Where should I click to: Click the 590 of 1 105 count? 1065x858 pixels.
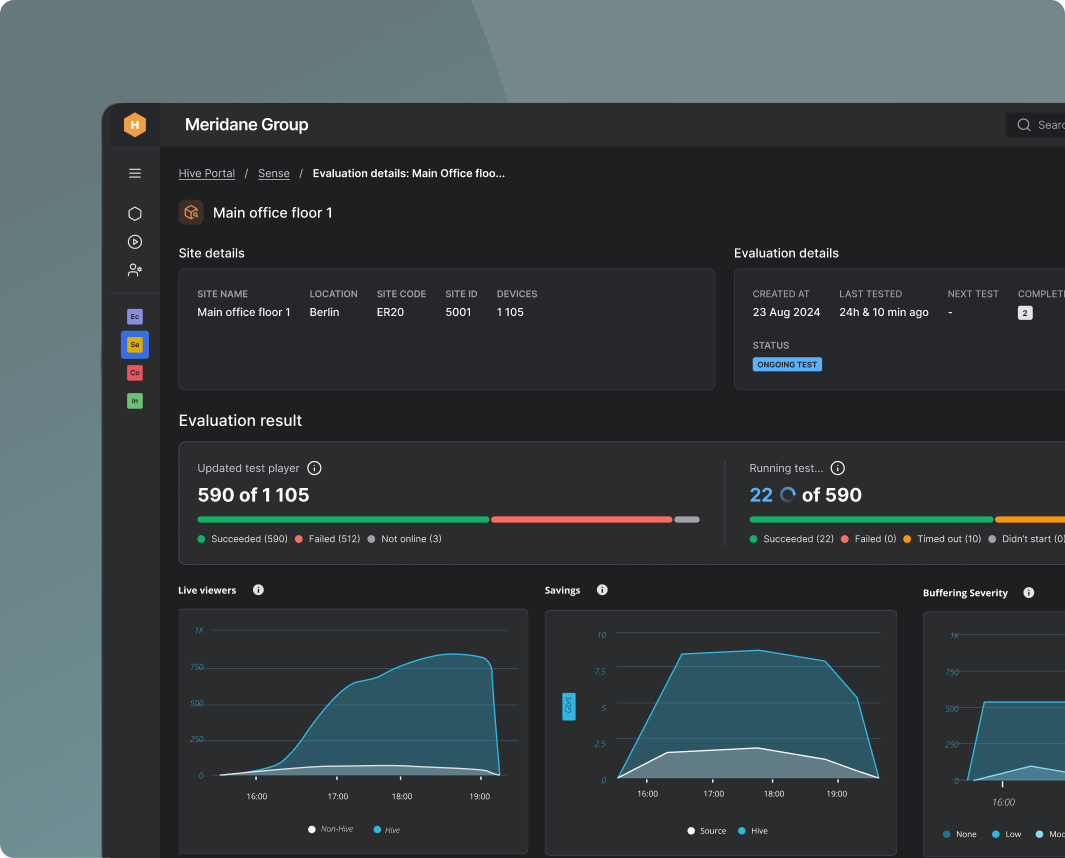click(253, 495)
